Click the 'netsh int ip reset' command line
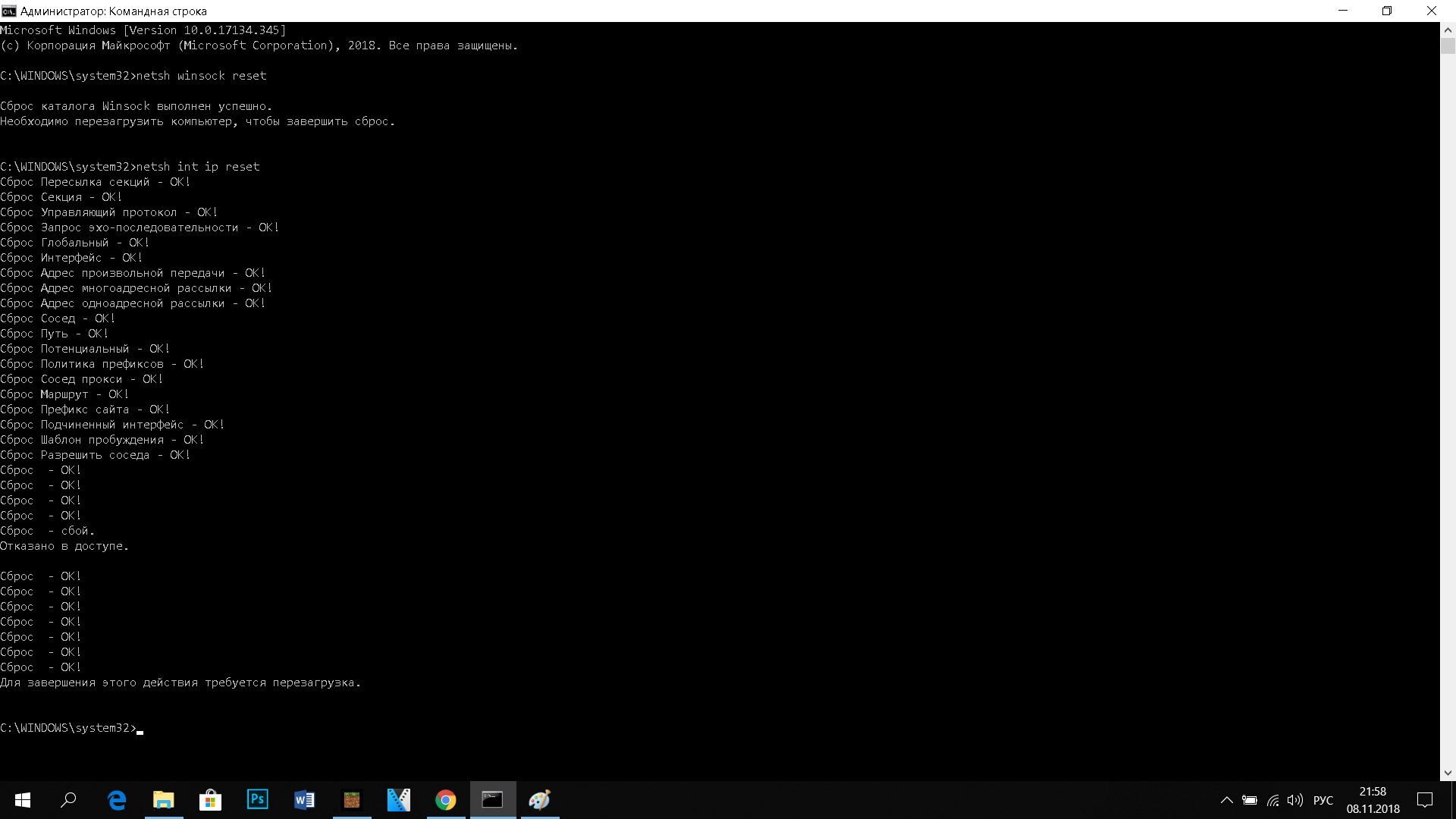 click(130, 167)
